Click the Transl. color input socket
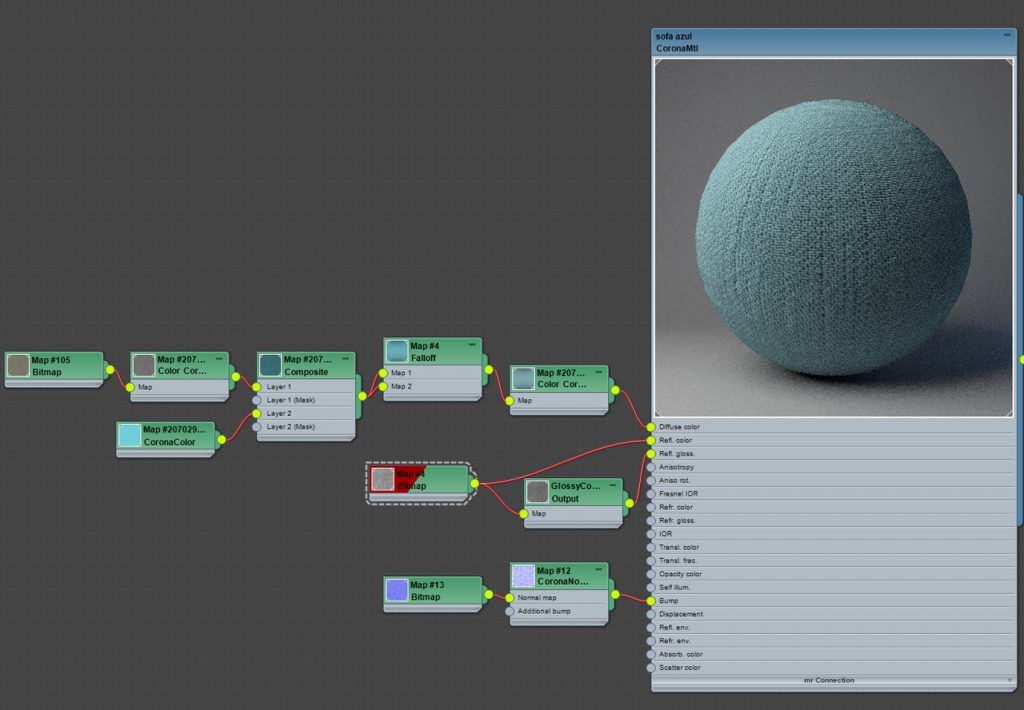 (x=650, y=548)
